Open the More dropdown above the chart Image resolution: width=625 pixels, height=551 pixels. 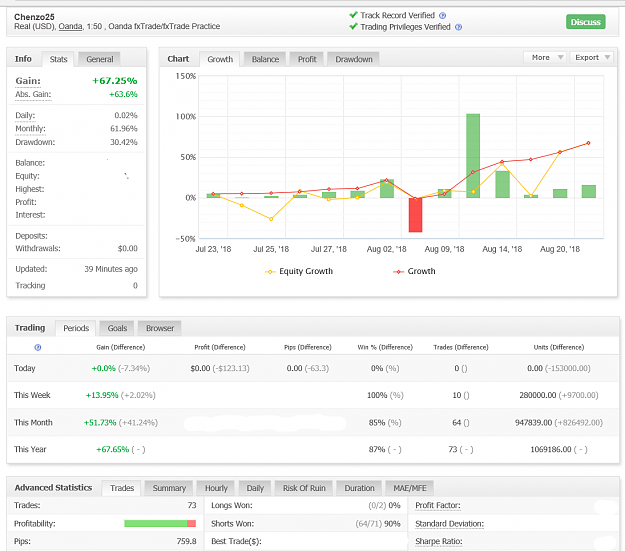click(546, 57)
